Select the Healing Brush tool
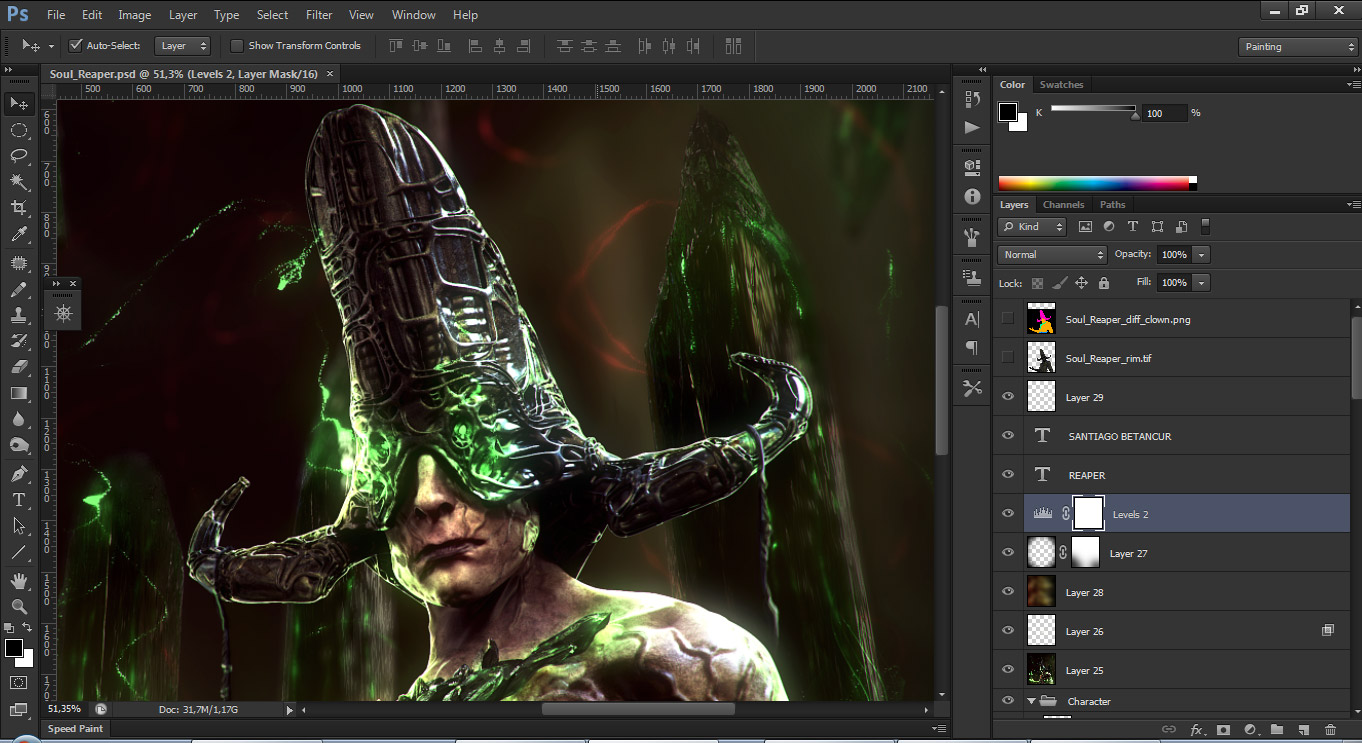The width and height of the screenshot is (1362, 743). point(19,263)
